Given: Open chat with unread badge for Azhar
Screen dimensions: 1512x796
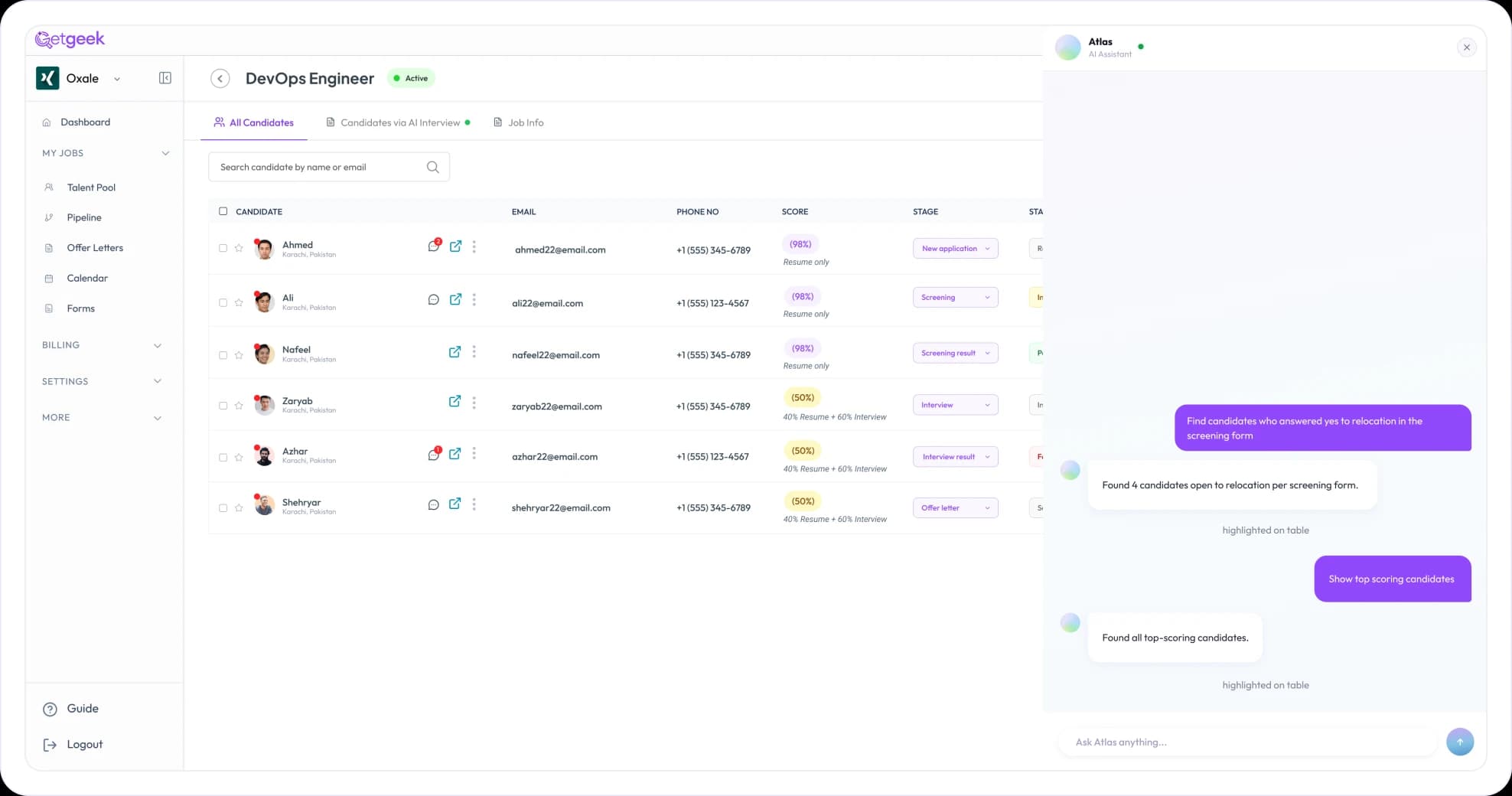Looking at the screenshot, I should coord(434,454).
